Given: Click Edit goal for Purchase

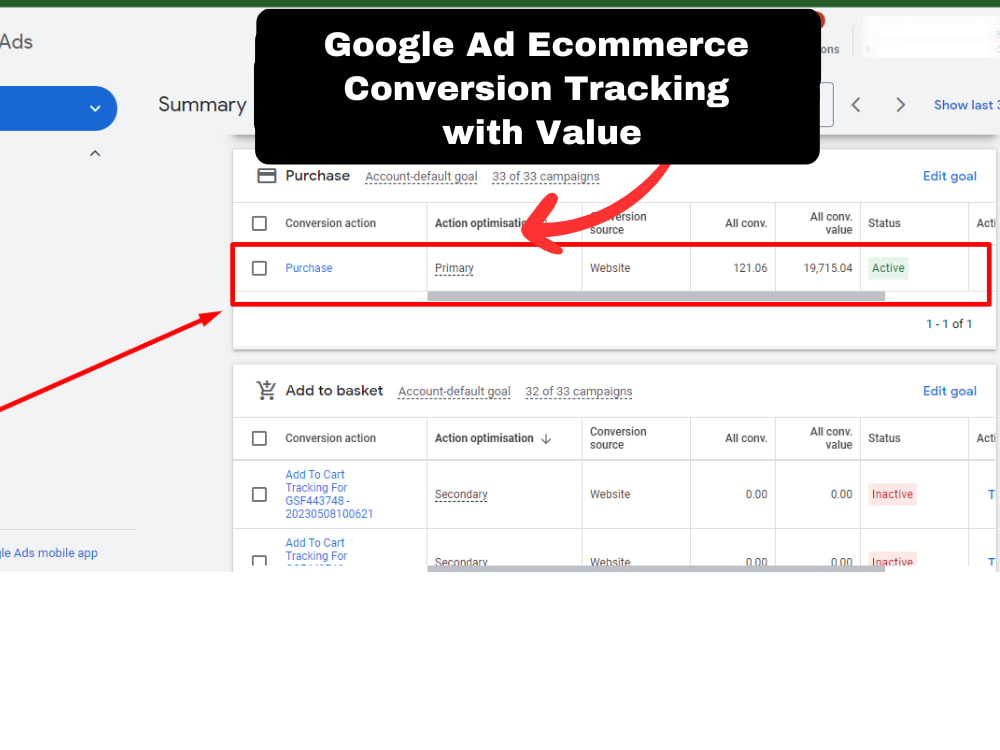Looking at the screenshot, I should point(949,176).
